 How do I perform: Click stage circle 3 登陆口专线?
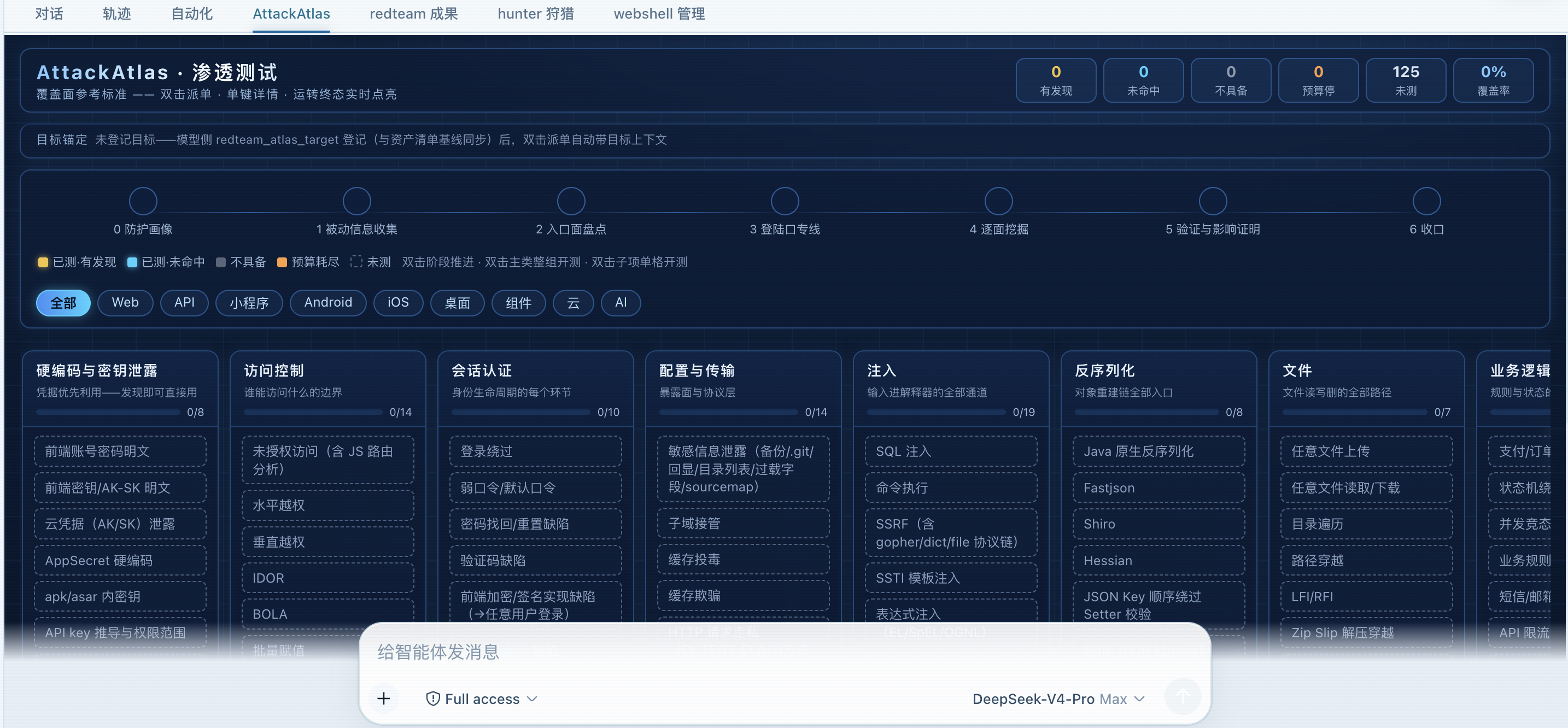[785, 201]
